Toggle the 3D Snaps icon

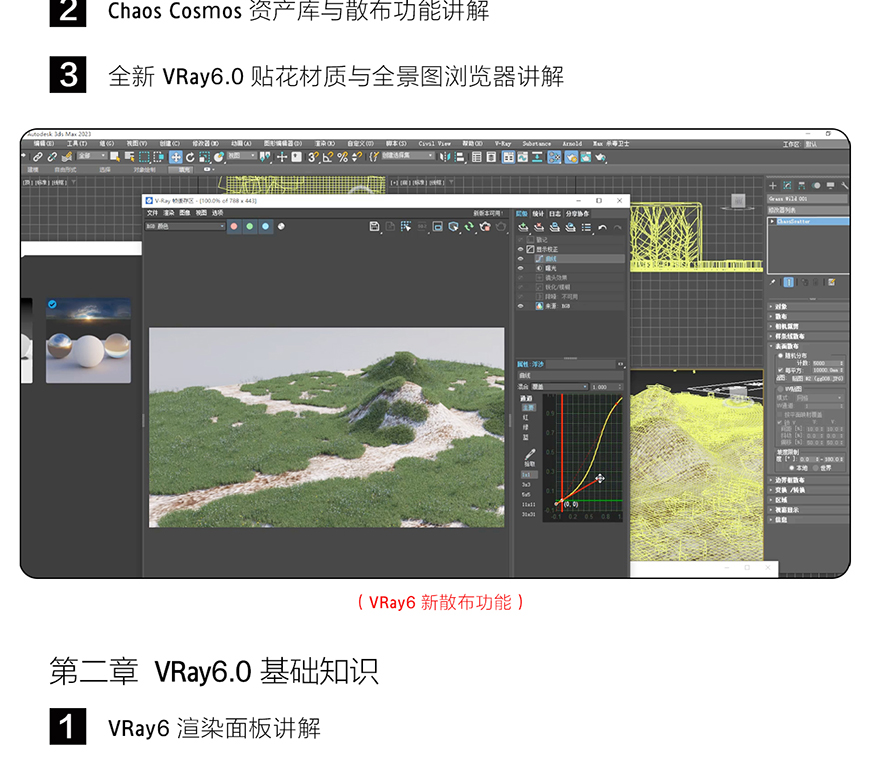tap(313, 158)
